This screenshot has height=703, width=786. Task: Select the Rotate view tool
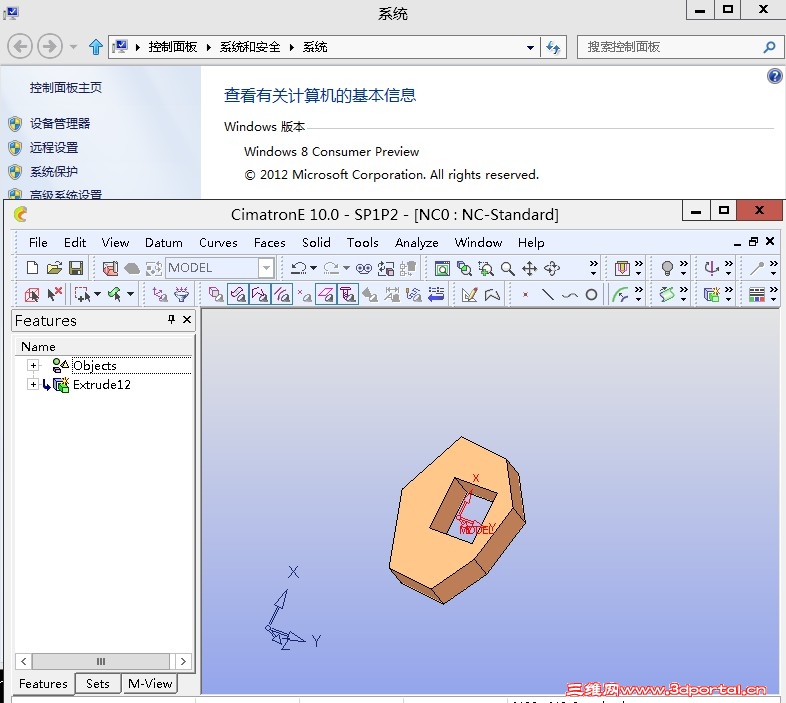(552, 269)
